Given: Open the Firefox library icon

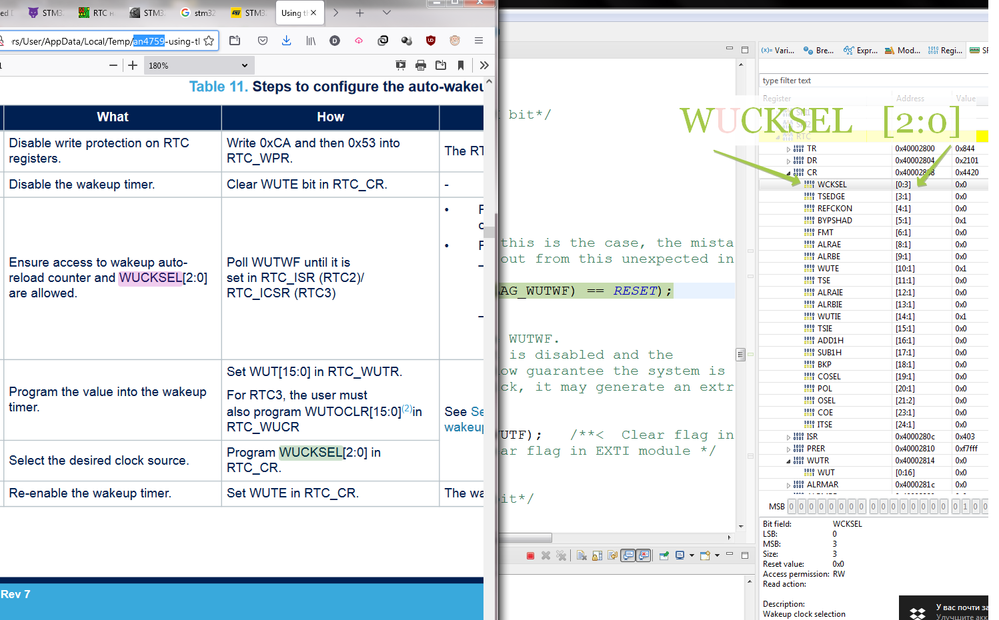Looking at the screenshot, I should [x=310, y=41].
